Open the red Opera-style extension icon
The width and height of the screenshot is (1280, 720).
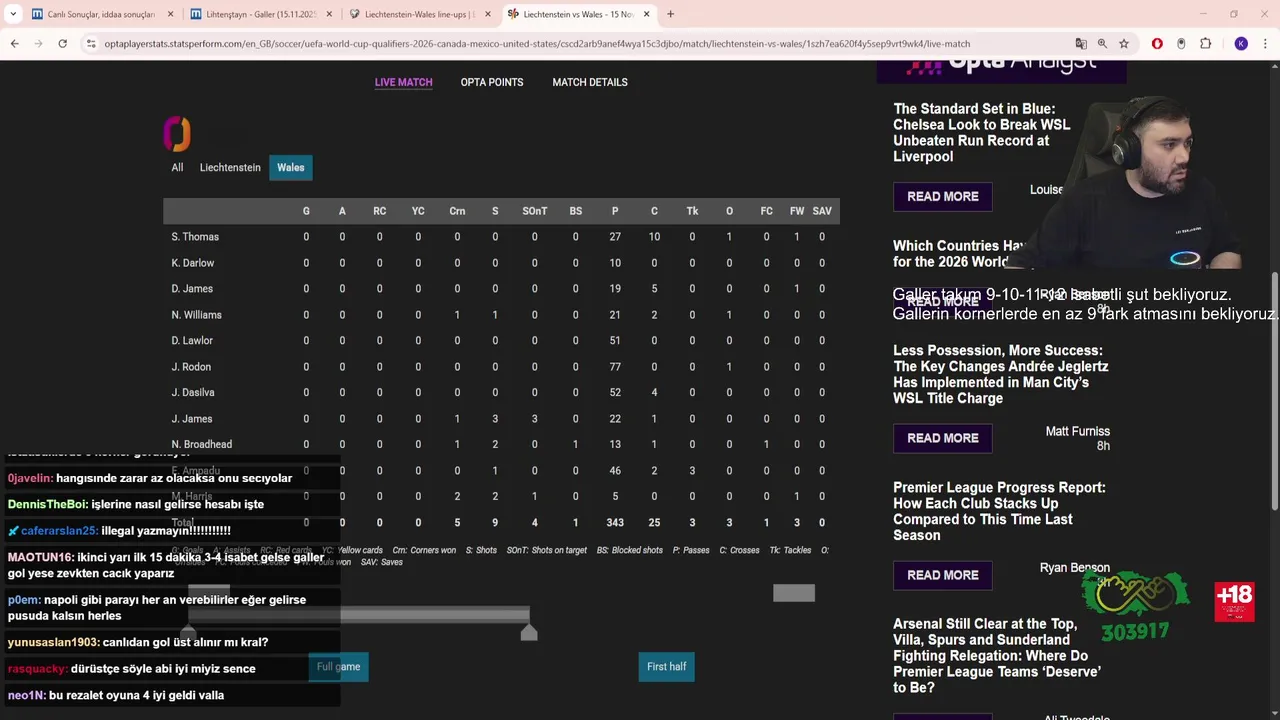(x=1157, y=44)
